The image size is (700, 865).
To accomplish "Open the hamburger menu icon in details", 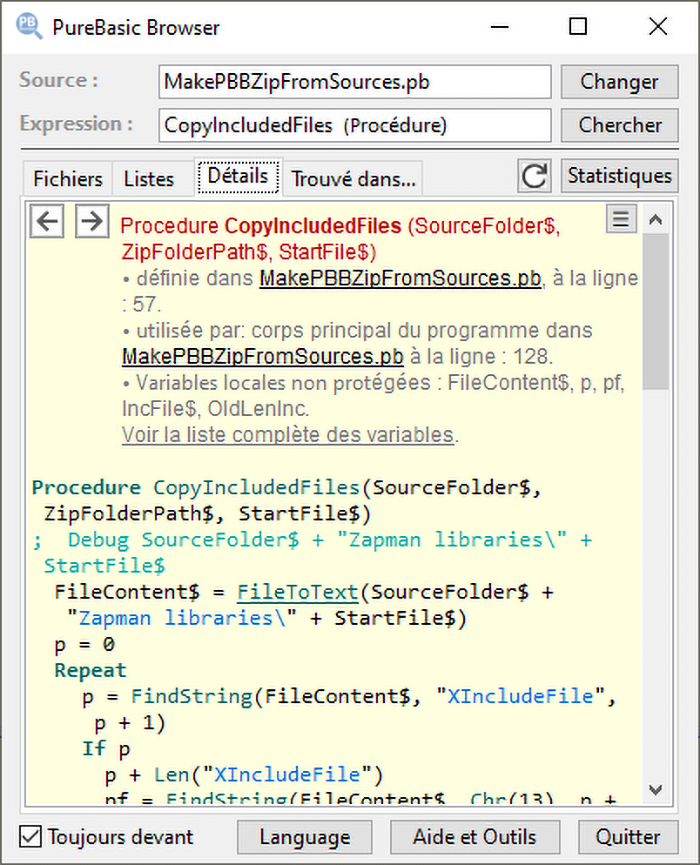I will tap(621, 219).
